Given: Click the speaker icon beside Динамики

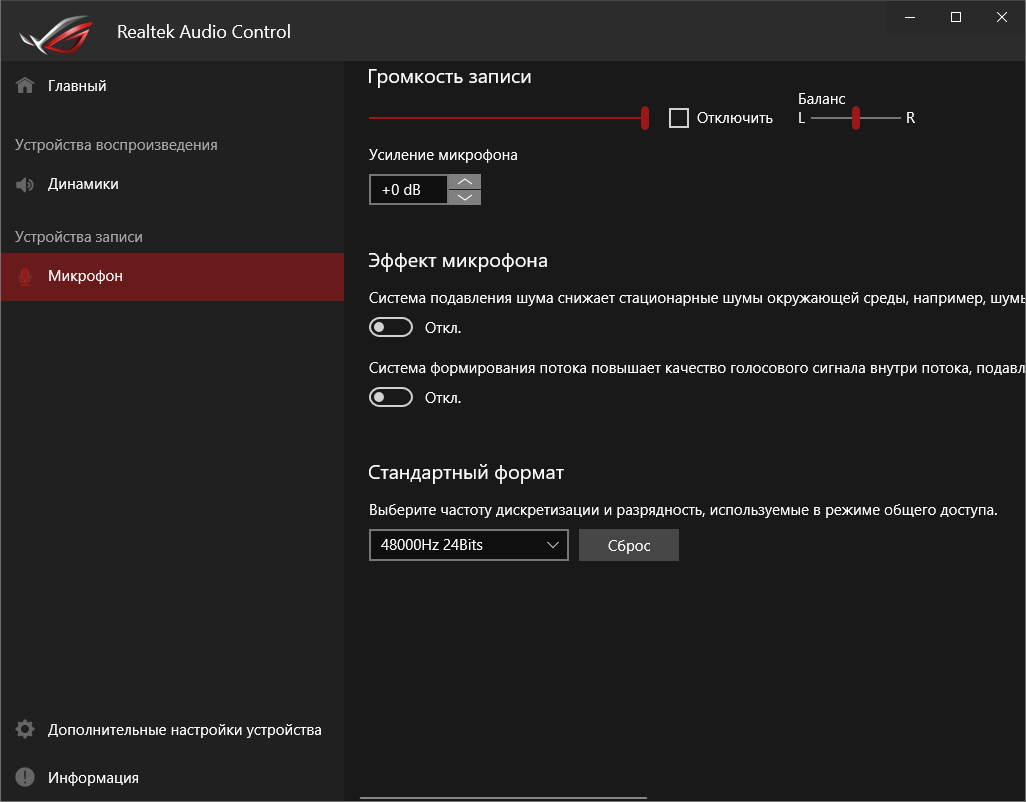Looking at the screenshot, I should coord(24,184).
